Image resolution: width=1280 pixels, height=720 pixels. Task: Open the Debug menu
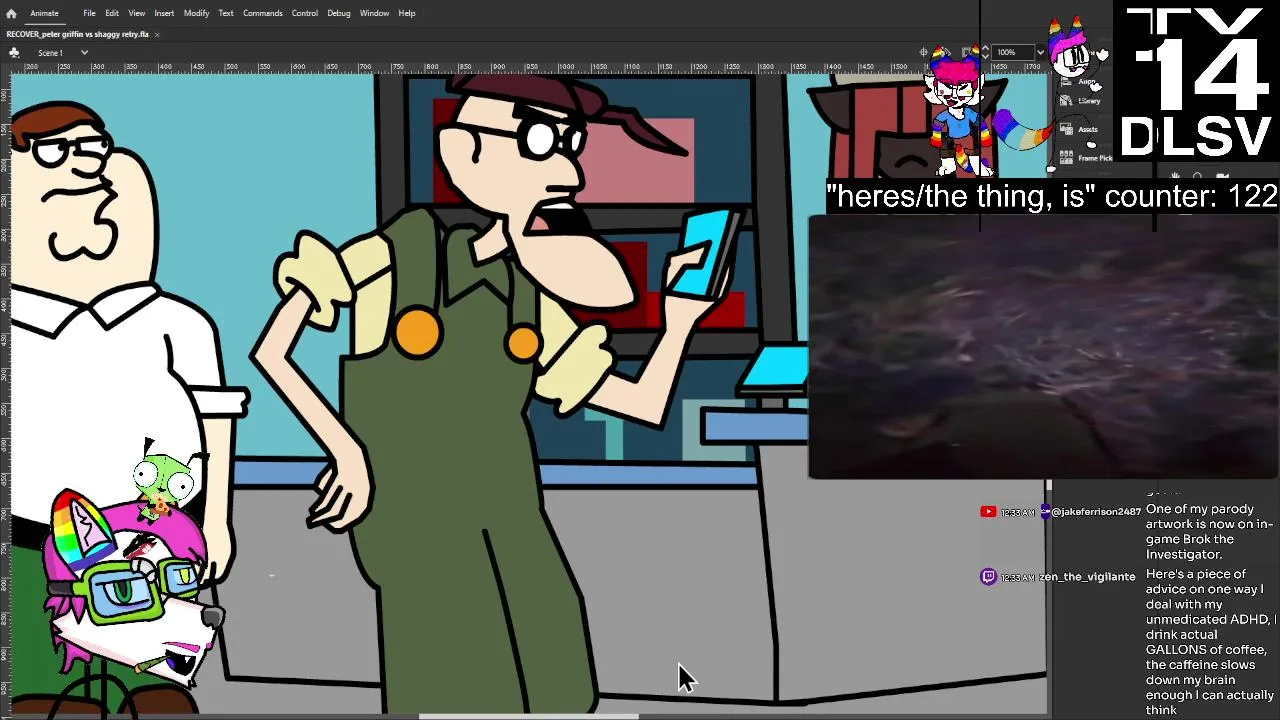click(339, 13)
